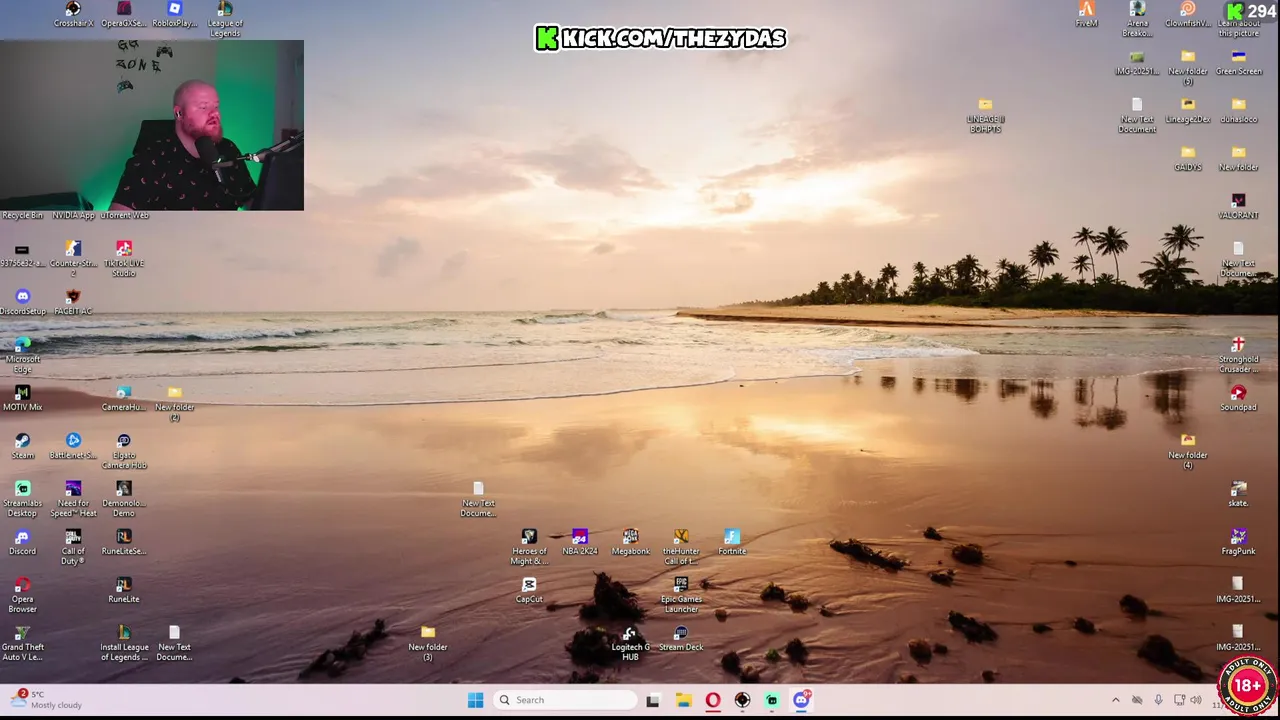
Task: Launch the CapCut desktop shortcut
Action: [x=529, y=590]
